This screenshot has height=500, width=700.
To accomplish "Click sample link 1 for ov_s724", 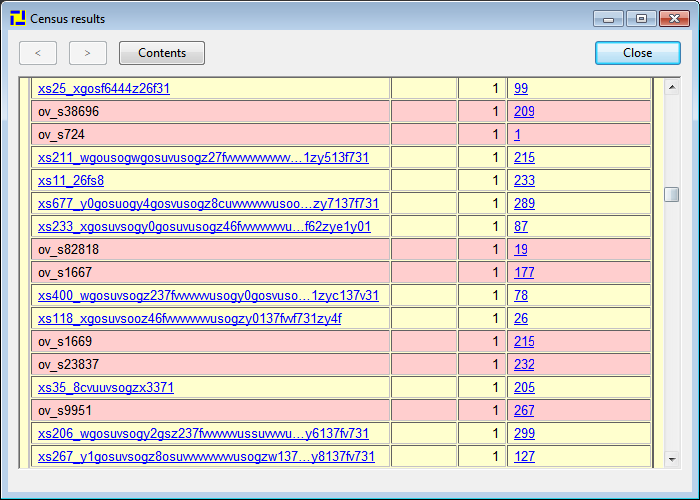I will (x=517, y=134).
